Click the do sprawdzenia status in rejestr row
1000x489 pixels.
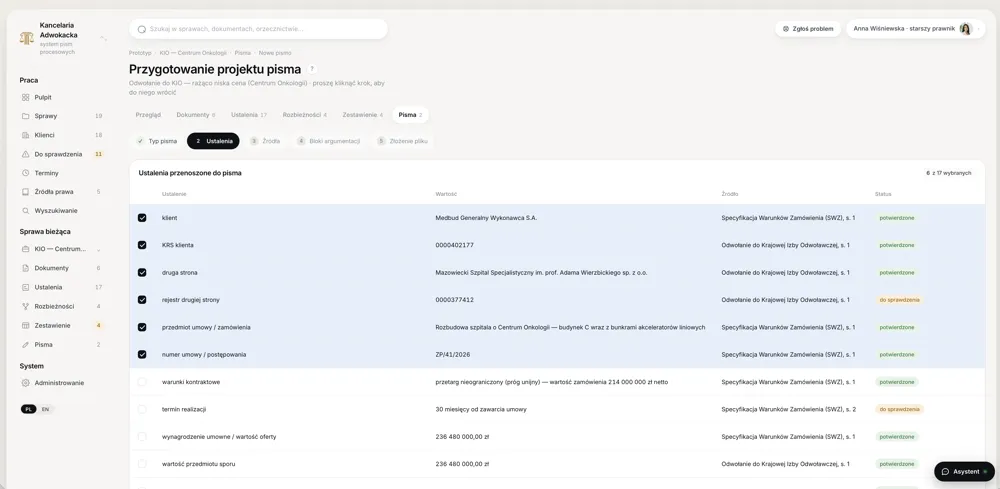[899, 300]
